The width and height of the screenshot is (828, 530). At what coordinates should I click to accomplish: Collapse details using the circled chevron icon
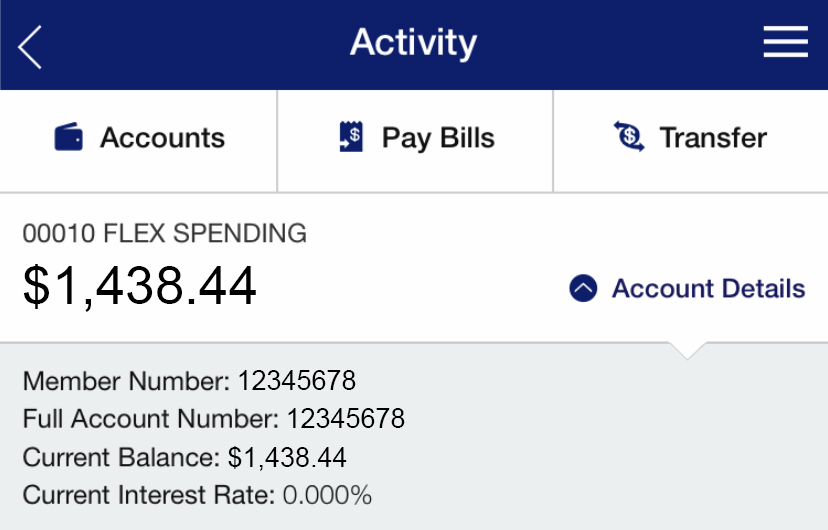(583, 288)
